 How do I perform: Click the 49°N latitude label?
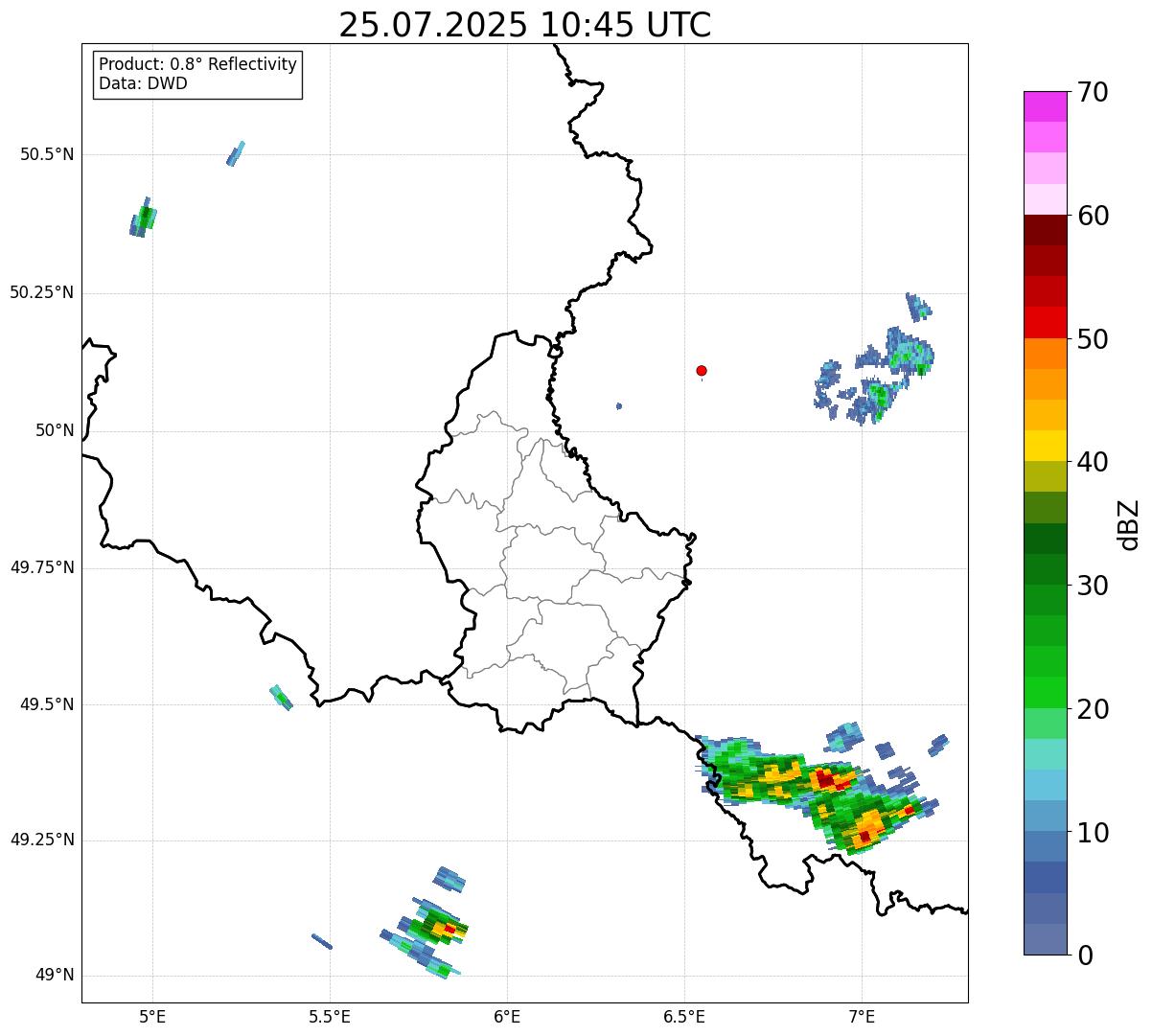[55, 976]
